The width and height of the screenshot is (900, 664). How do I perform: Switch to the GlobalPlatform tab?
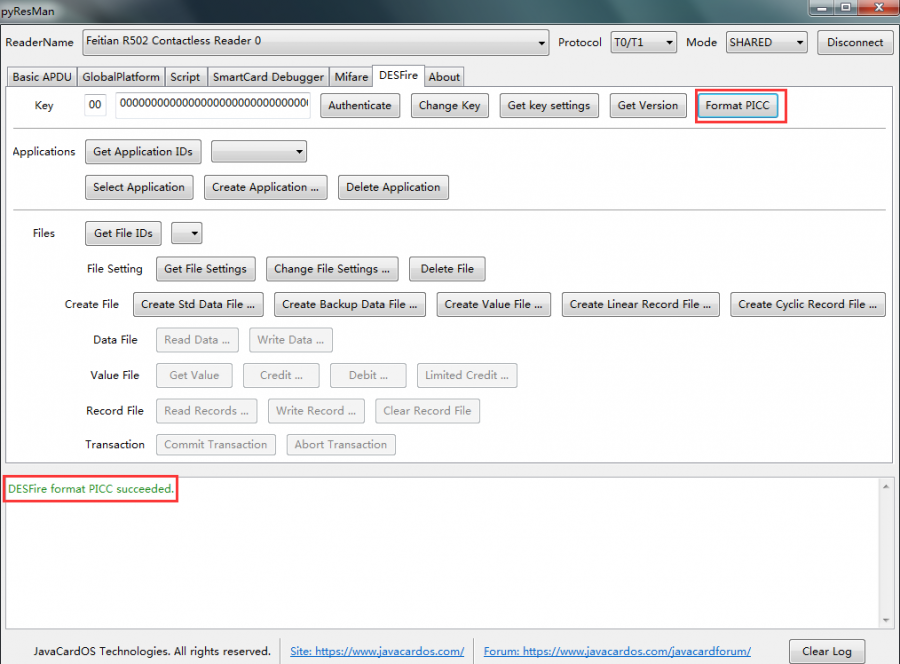tap(121, 77)
